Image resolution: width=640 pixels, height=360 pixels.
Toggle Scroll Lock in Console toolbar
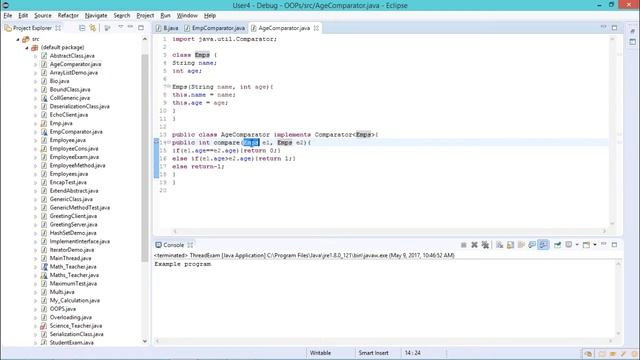pyautogui.click(x=510, y=245)
